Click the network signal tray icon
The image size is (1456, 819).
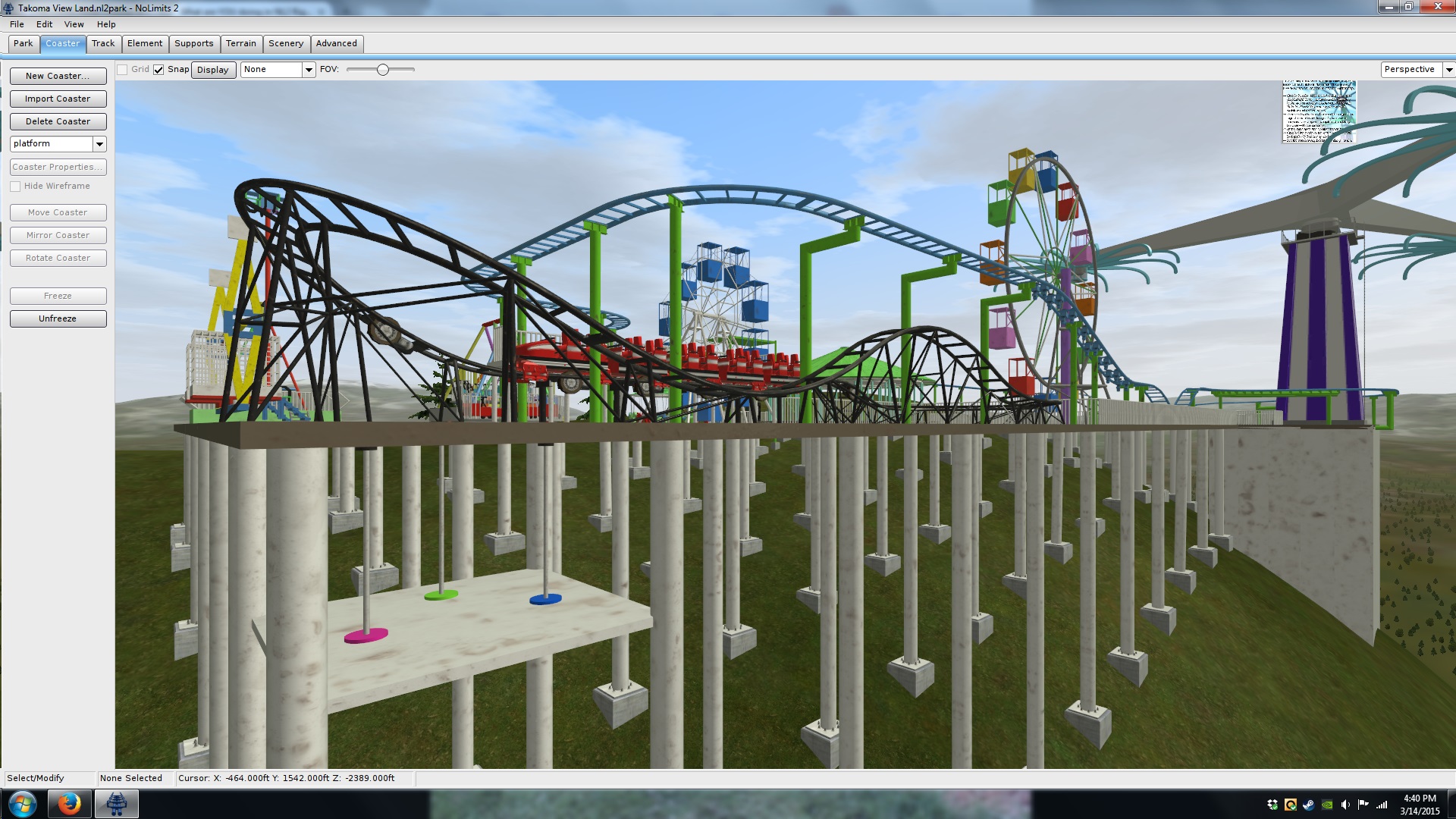[x=1382, y=805]
